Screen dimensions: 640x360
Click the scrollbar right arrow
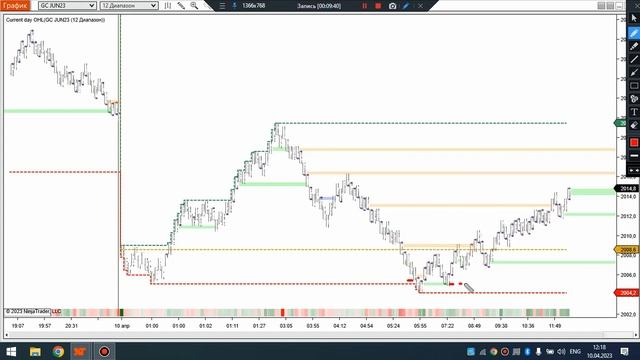[x=635, y=335]
